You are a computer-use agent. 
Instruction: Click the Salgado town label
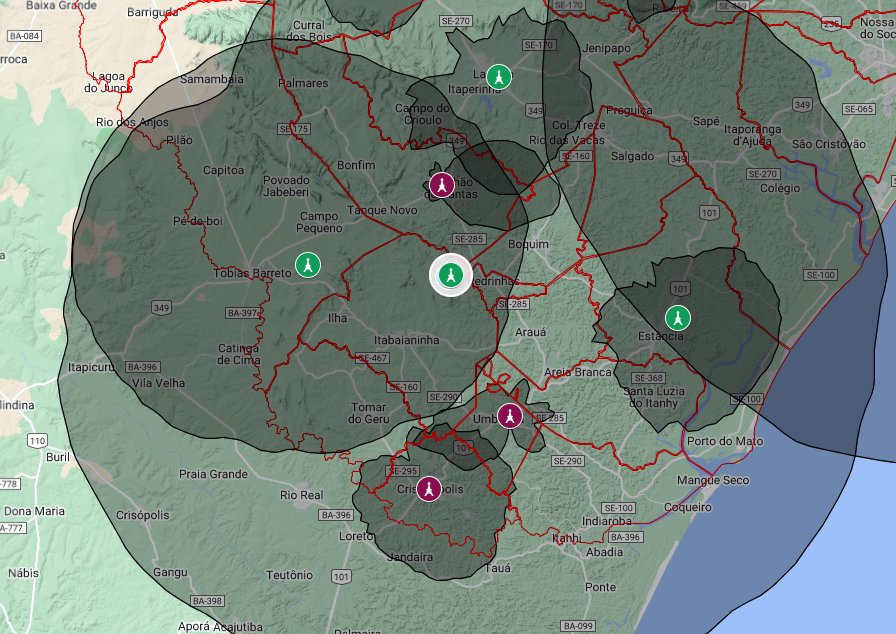(x=633, y=156)
